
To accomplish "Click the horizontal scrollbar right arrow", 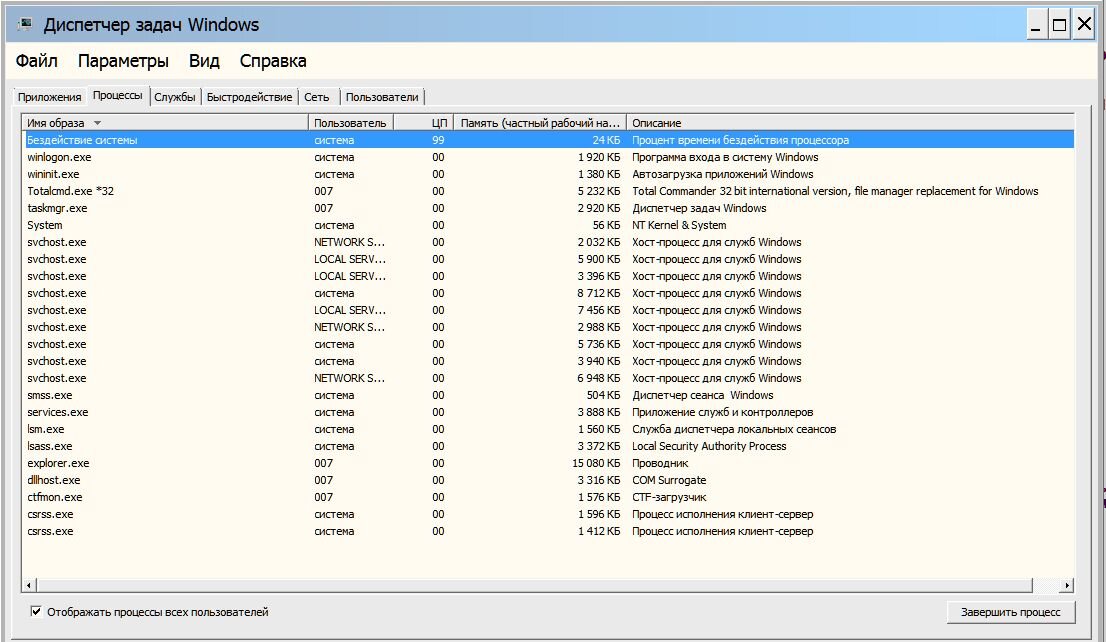I will pyautogui.click(x=1067, y=585).
